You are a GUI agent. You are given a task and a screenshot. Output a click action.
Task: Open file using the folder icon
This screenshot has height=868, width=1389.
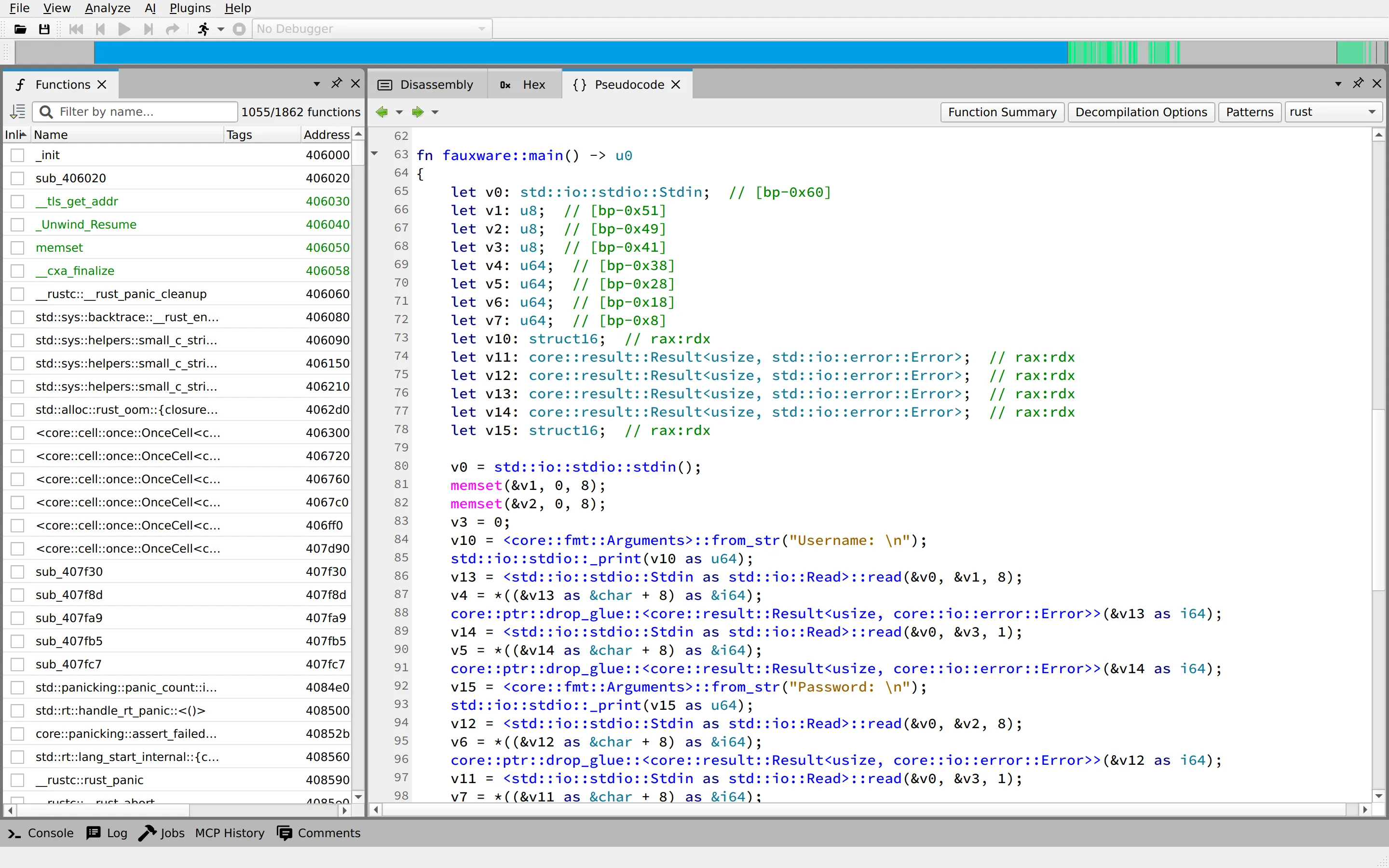(x=21, y=29)
